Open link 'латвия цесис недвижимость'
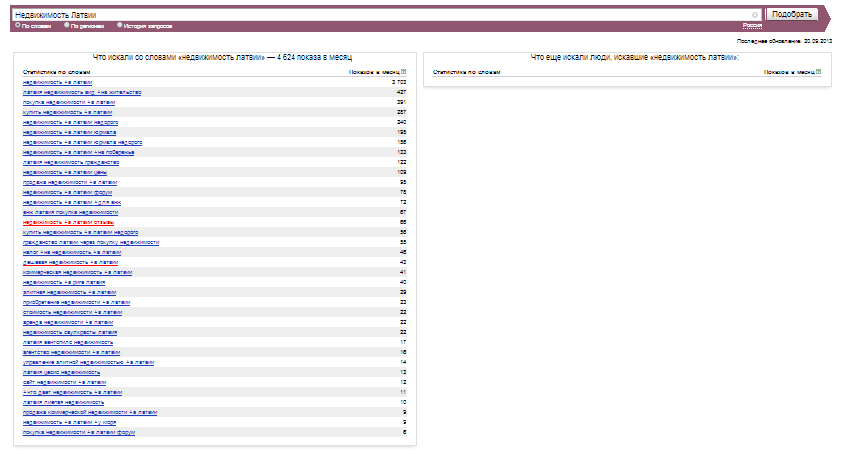The height and width of the screenshot is (454, 867). coord(61,372)
